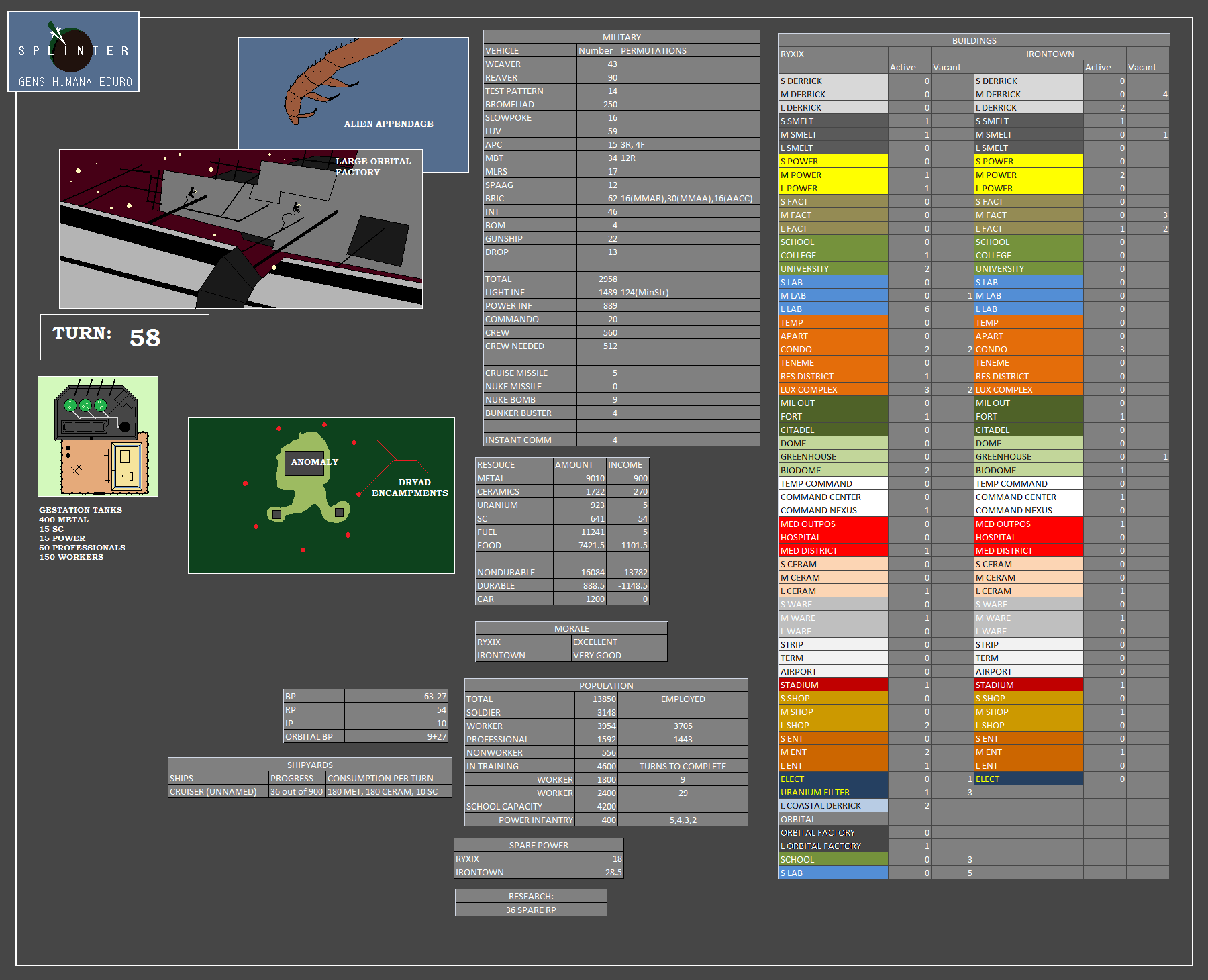Click the yellow URANIUM FILTER building cell
Viewport: 1208px width, 980px height.
point(833,792)
